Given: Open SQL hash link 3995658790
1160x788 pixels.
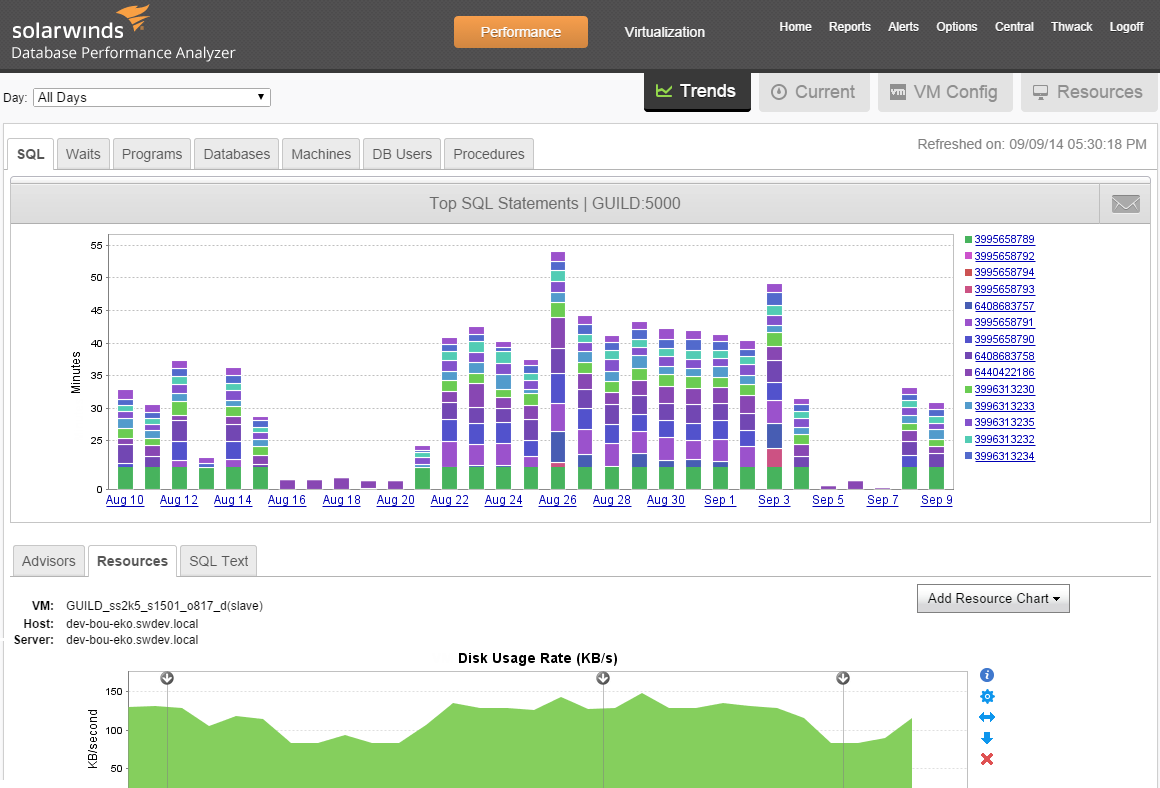Looking at the screenshot, I should point(1004,339).
